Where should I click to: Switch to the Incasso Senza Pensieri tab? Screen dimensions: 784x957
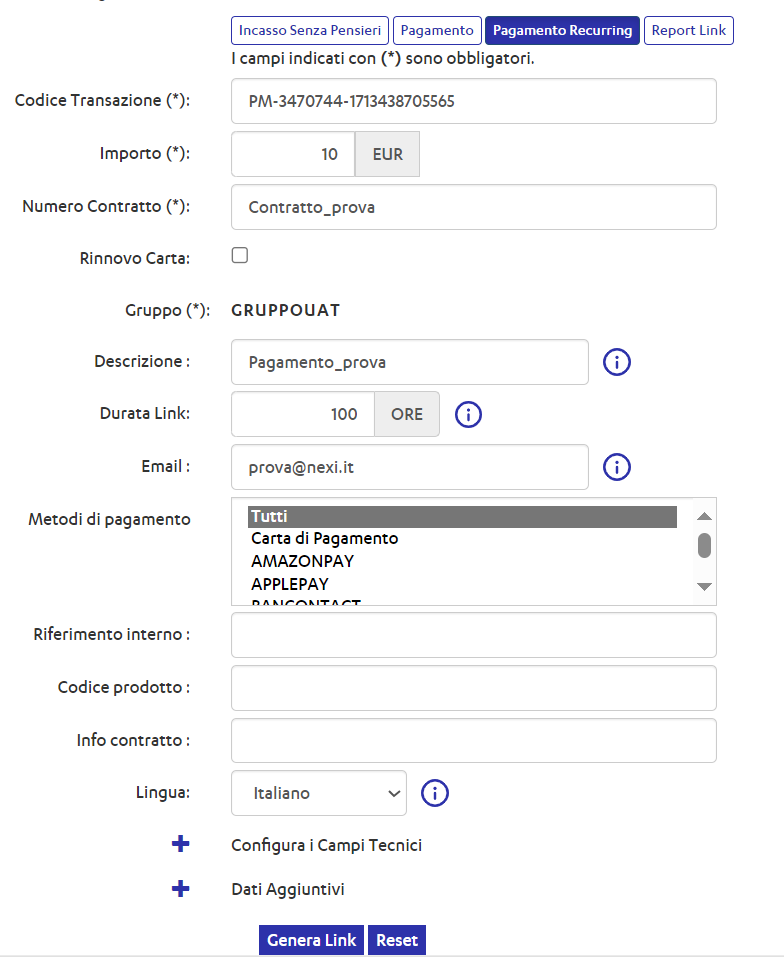(x=310, y=31)
